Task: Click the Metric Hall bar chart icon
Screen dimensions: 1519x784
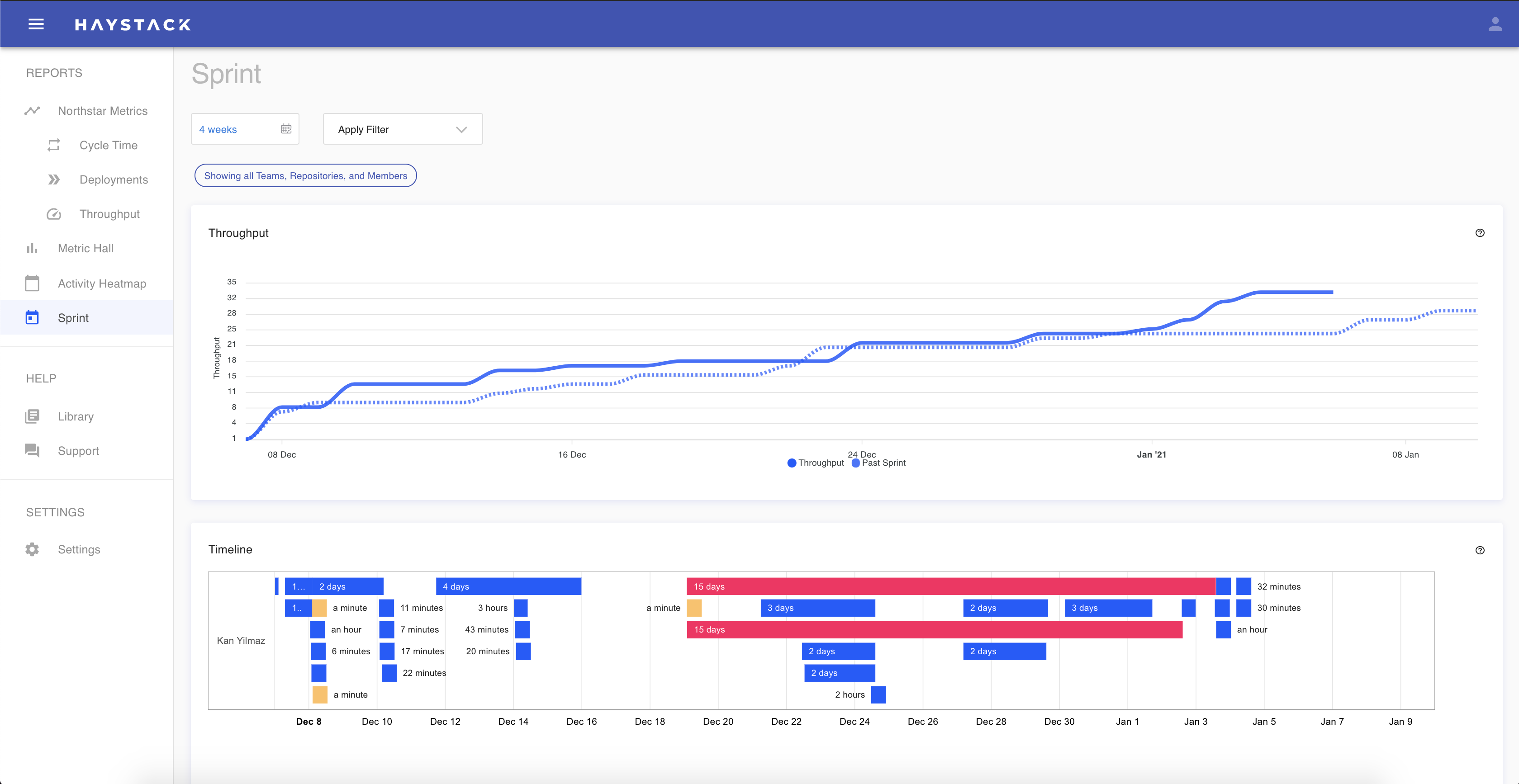Action: click(33, 249)
